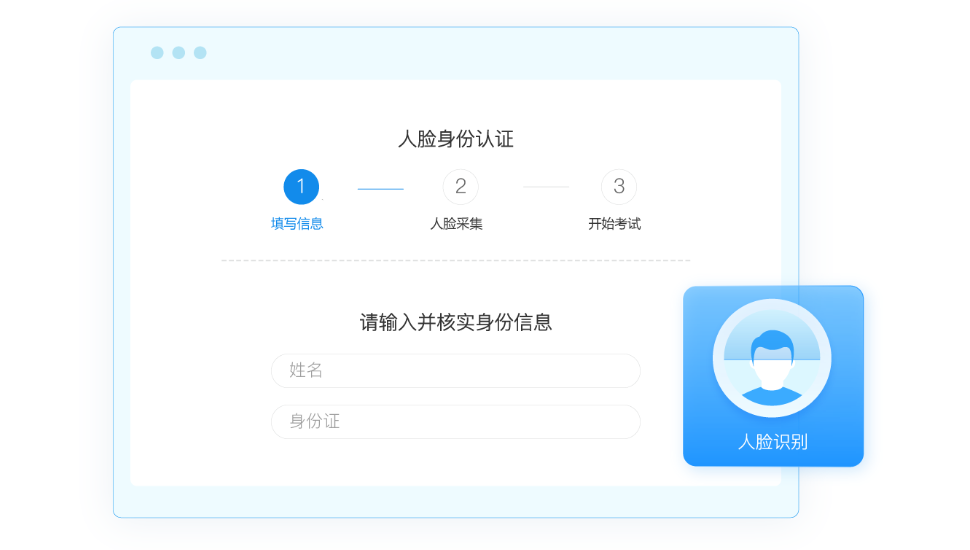The height and width of the screenshot is (550, 970).
Task: Select the step 3 circle
Action: (x=619, y=186)
